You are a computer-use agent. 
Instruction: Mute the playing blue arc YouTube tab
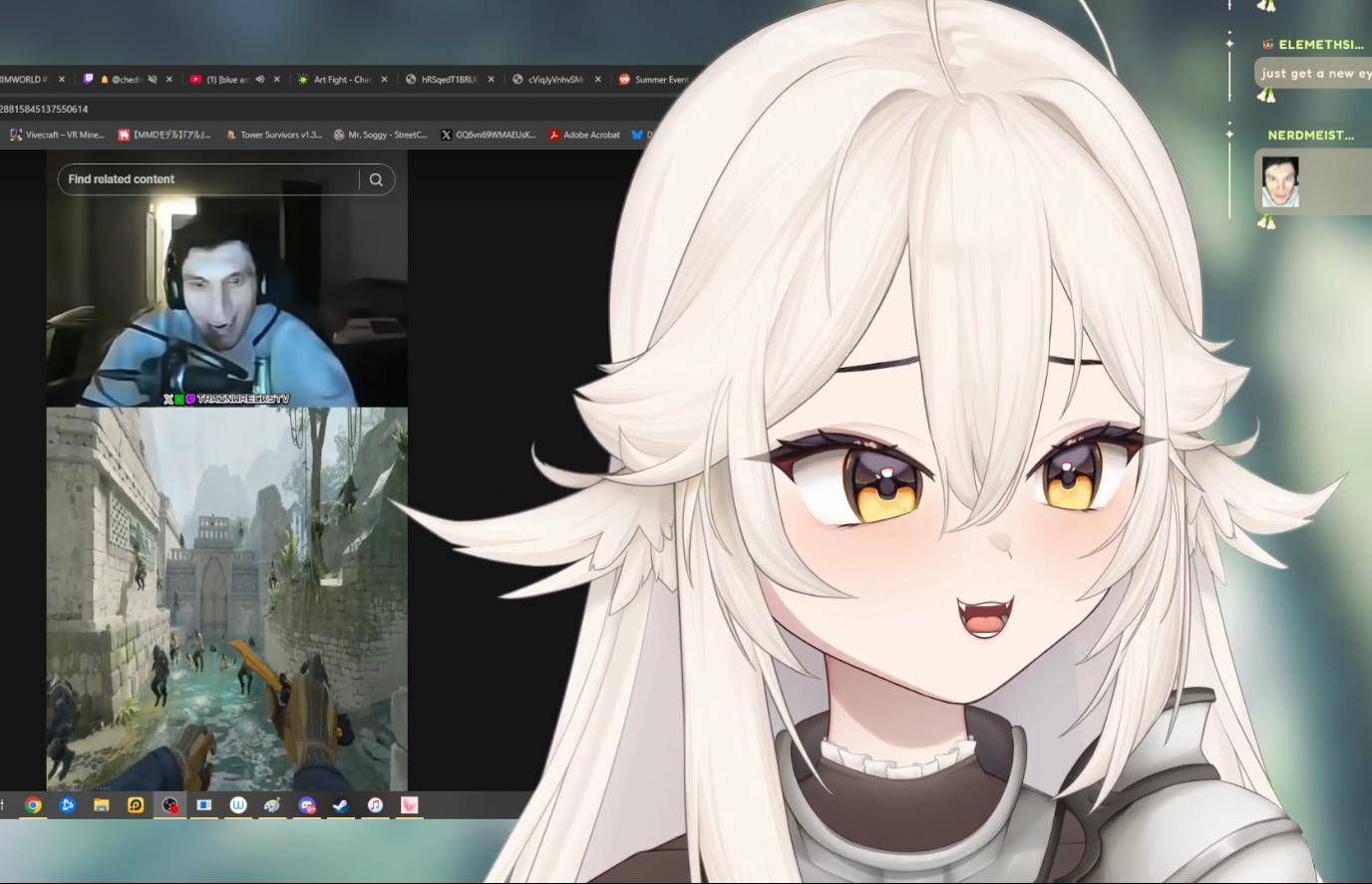[x=259, y=80]
